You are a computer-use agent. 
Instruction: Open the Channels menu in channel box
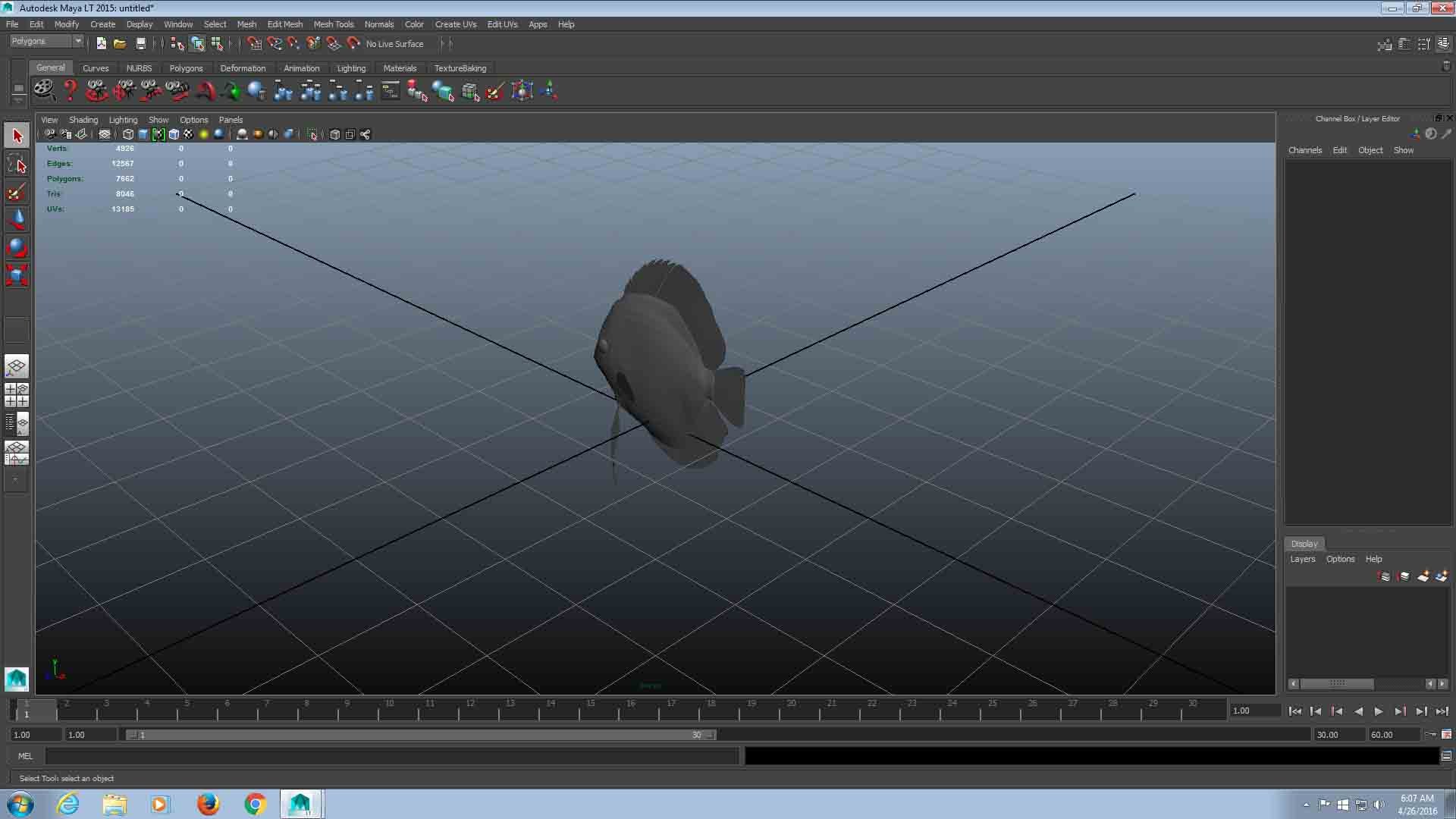[x=1304, y=150]
